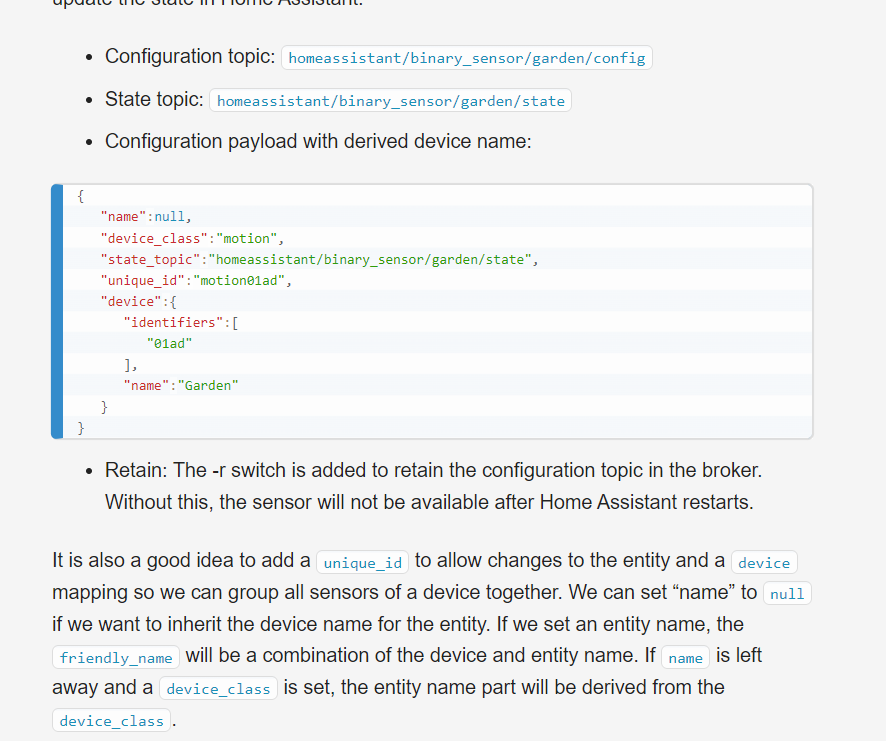The width and height of the screenshot is (886, 741).
Task: Click the inline 'unique_id' code in paragraph
Action: 362,562
